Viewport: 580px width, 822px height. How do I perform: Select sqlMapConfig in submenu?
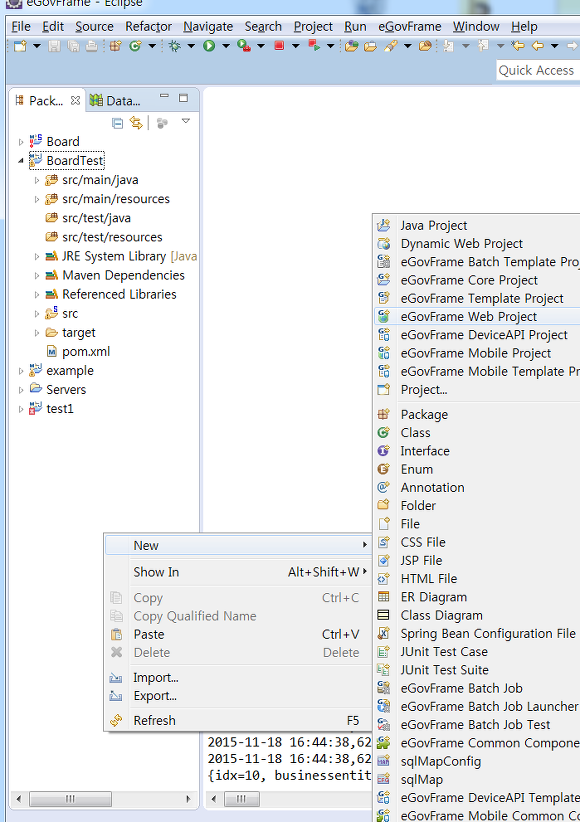[x=477, y=761]
